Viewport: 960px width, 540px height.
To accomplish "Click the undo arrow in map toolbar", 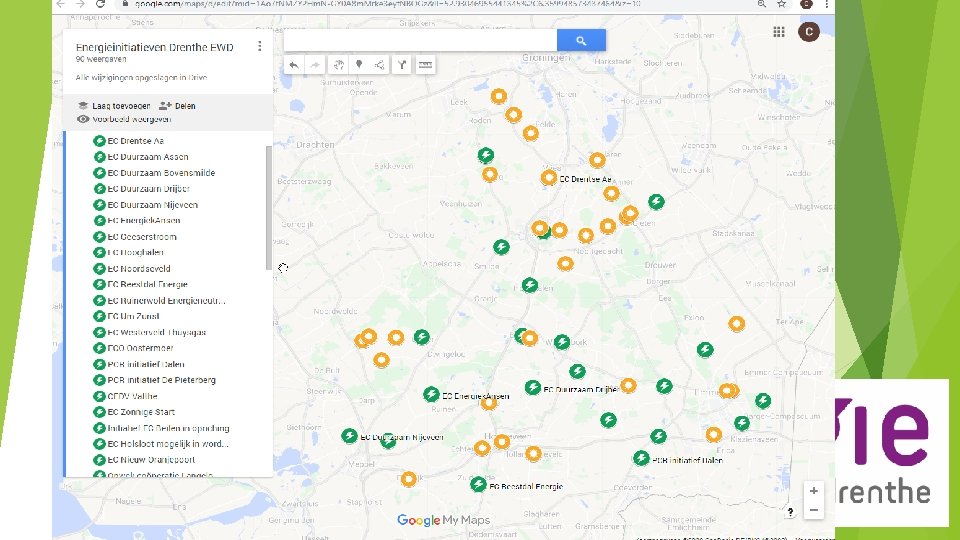I will (294, 65).
